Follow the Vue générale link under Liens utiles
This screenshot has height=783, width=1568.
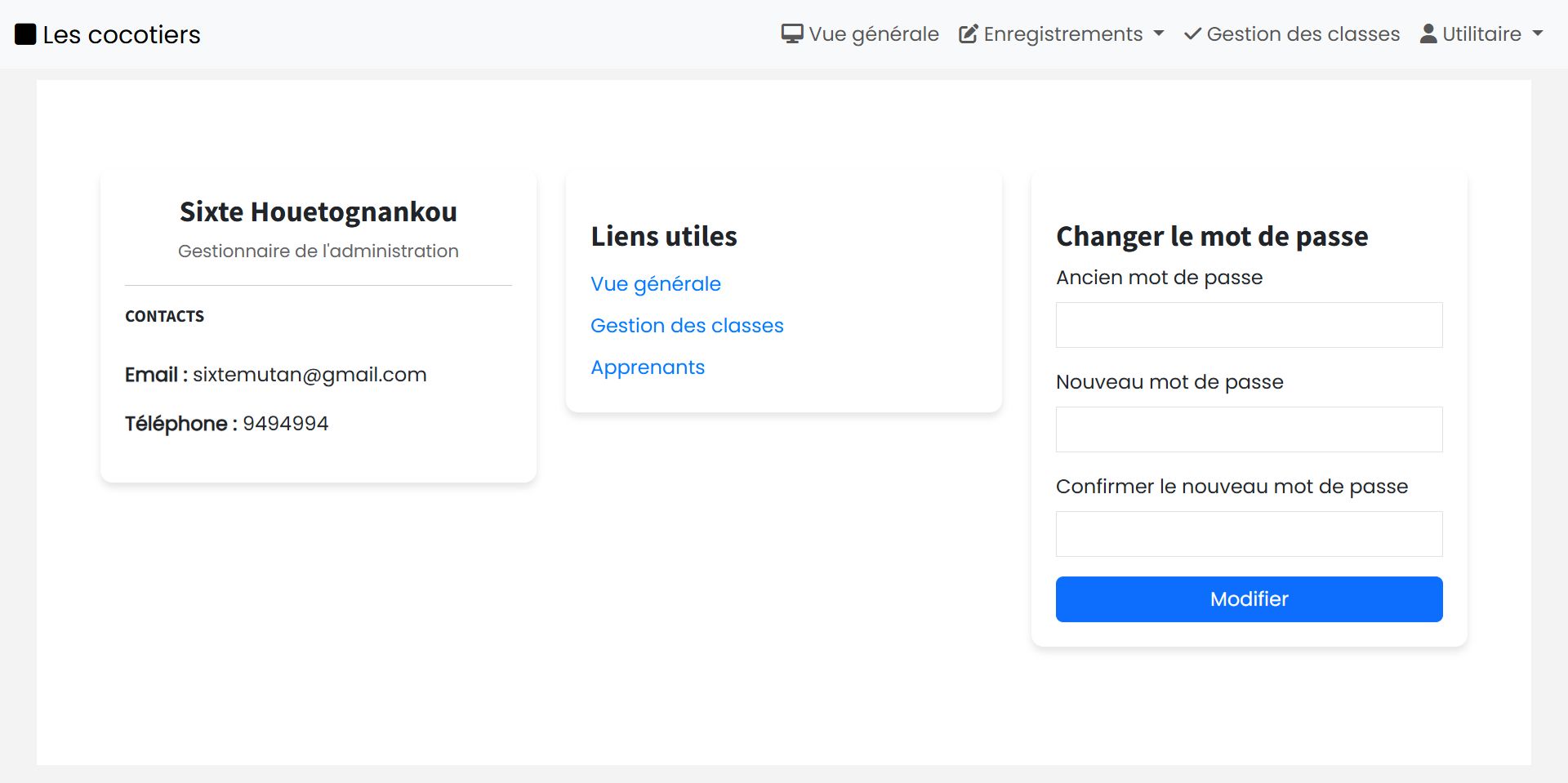[x=656, y=284]
